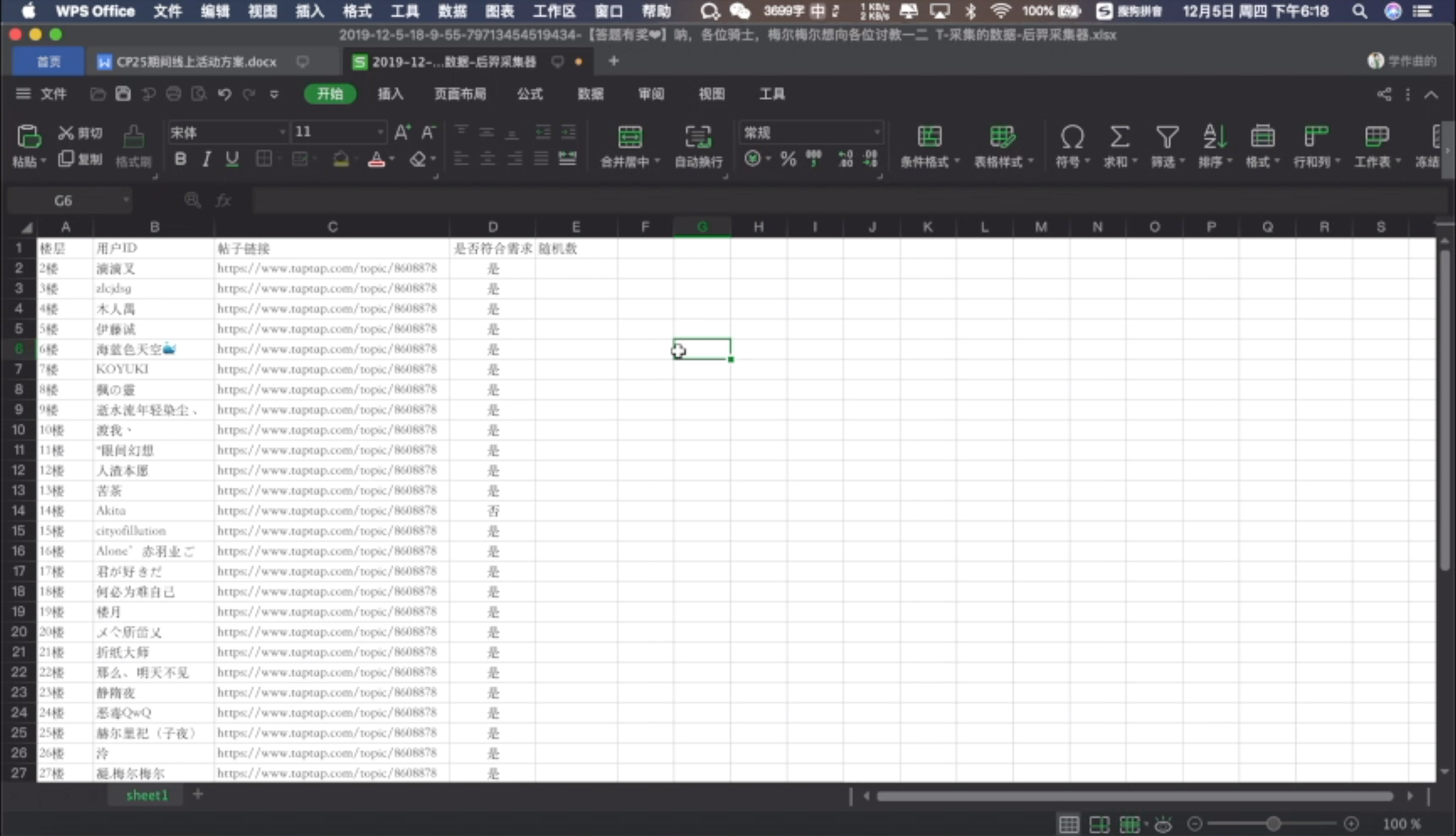Select the Format Painter (格式刷) tool

(133, 146)
